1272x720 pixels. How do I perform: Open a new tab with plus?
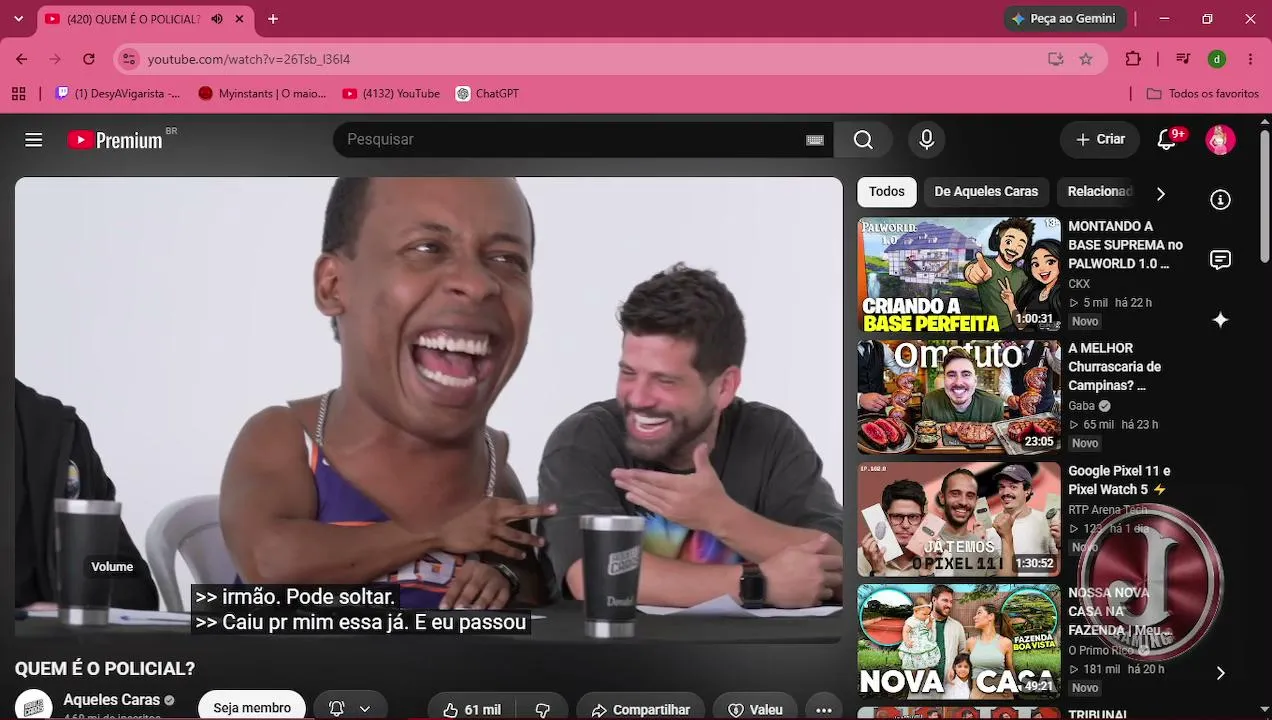click(273, 19)
